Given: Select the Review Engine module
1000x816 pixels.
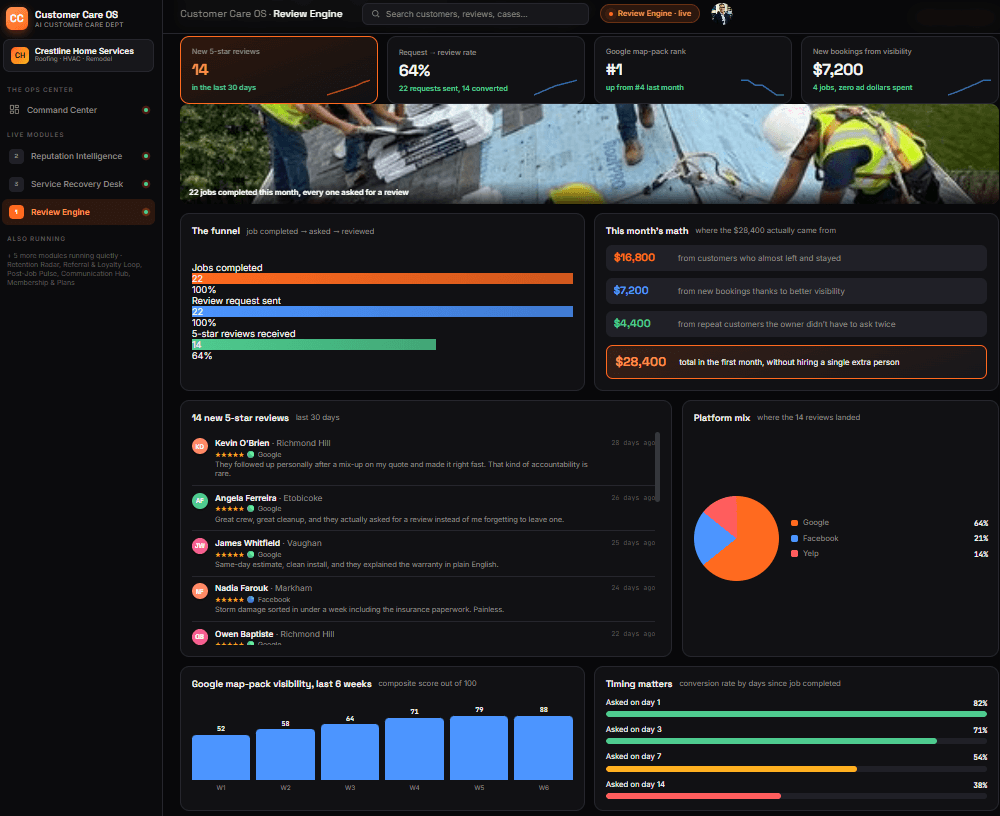Looking at the screenshot, I should 78,212.
